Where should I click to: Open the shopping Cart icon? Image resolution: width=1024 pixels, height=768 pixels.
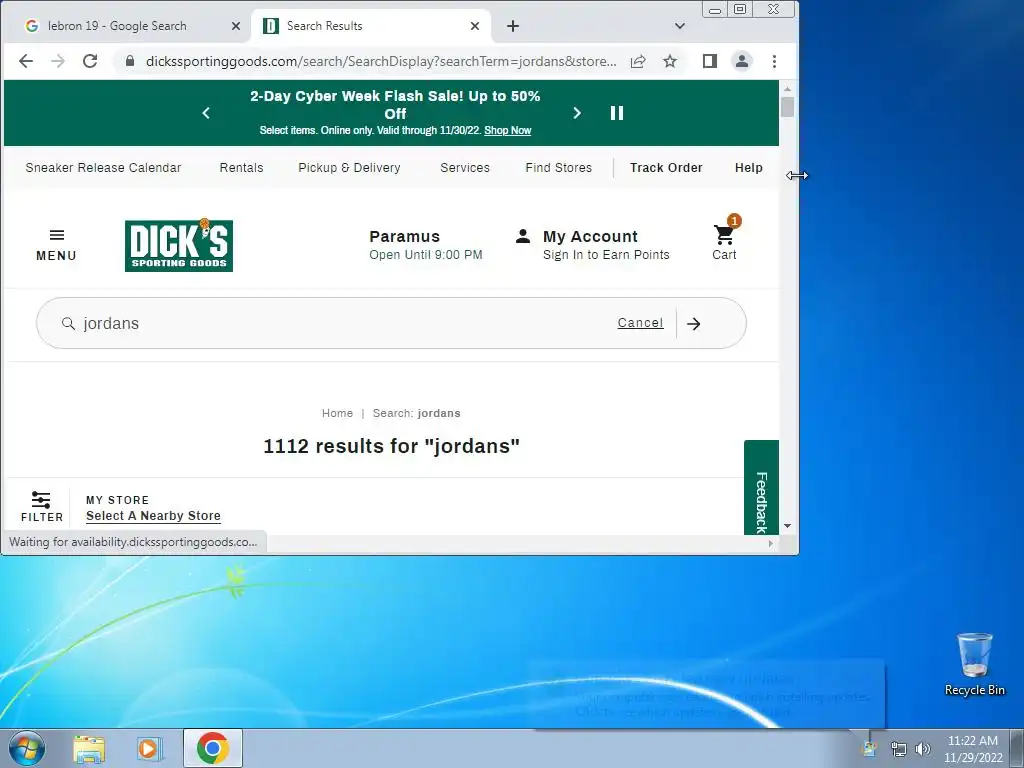pyautogui.click(x=725, y=239)
